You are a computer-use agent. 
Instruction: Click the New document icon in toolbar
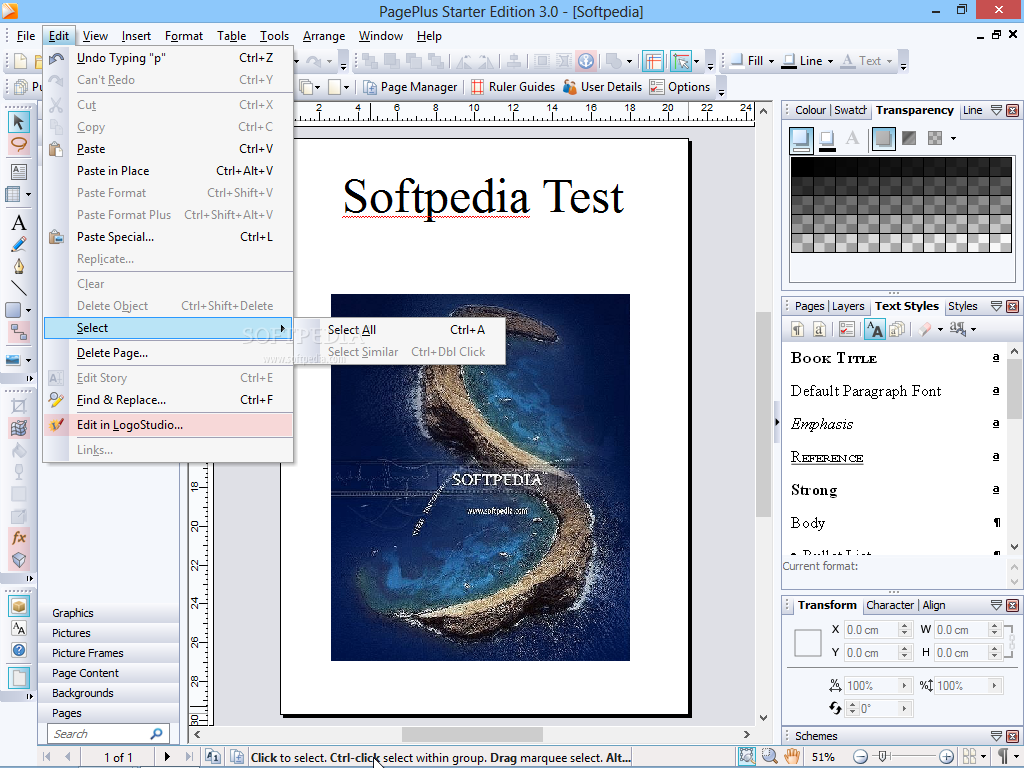20,61
